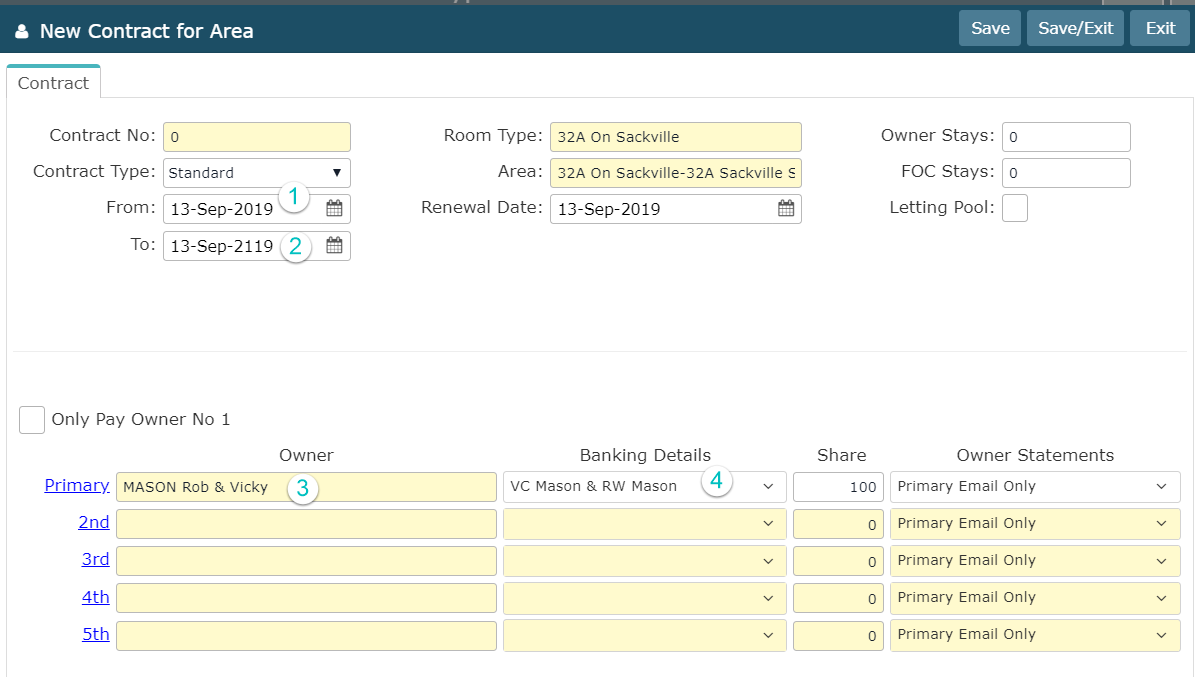Expand Primary Owner Statements dropdown

(x=1035, y=487)
